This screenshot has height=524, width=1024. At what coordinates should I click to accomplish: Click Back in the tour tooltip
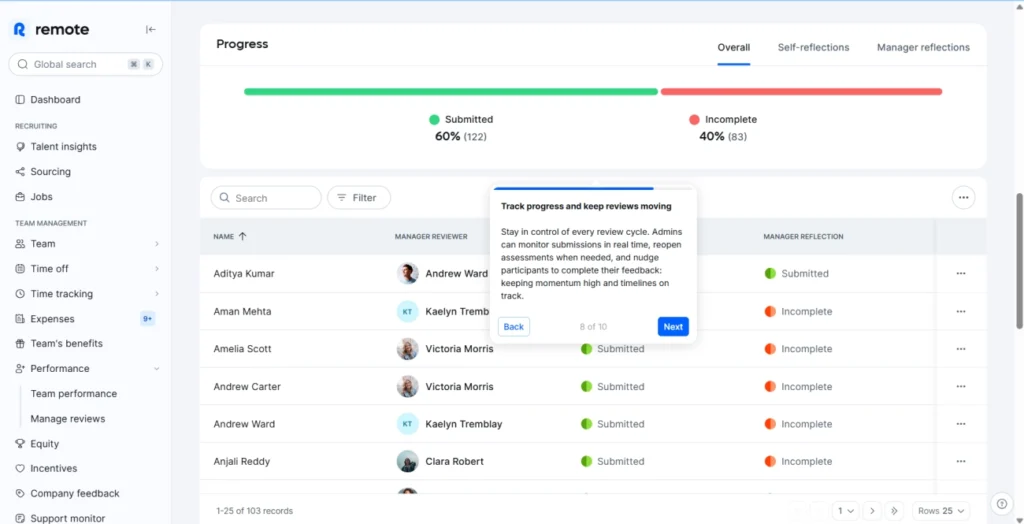tap(513, 327)
